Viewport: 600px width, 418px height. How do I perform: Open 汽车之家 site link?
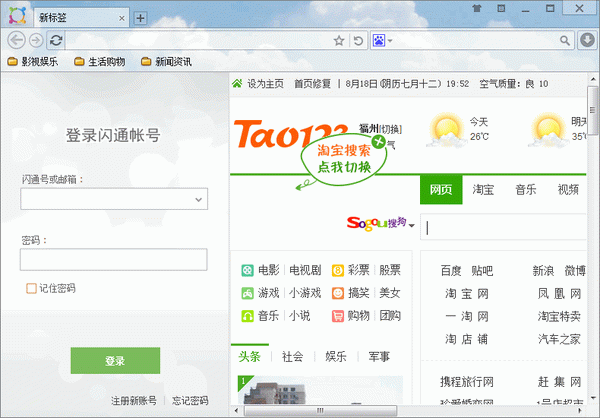tap(559, 339)
